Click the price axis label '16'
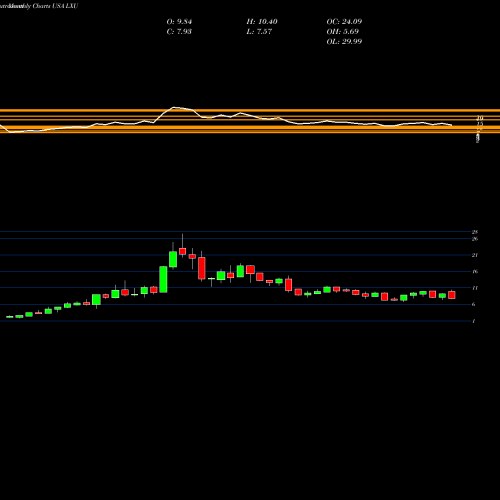Image resolution: width=500 pixels, height=500 pixels. [x=475, y=271]
